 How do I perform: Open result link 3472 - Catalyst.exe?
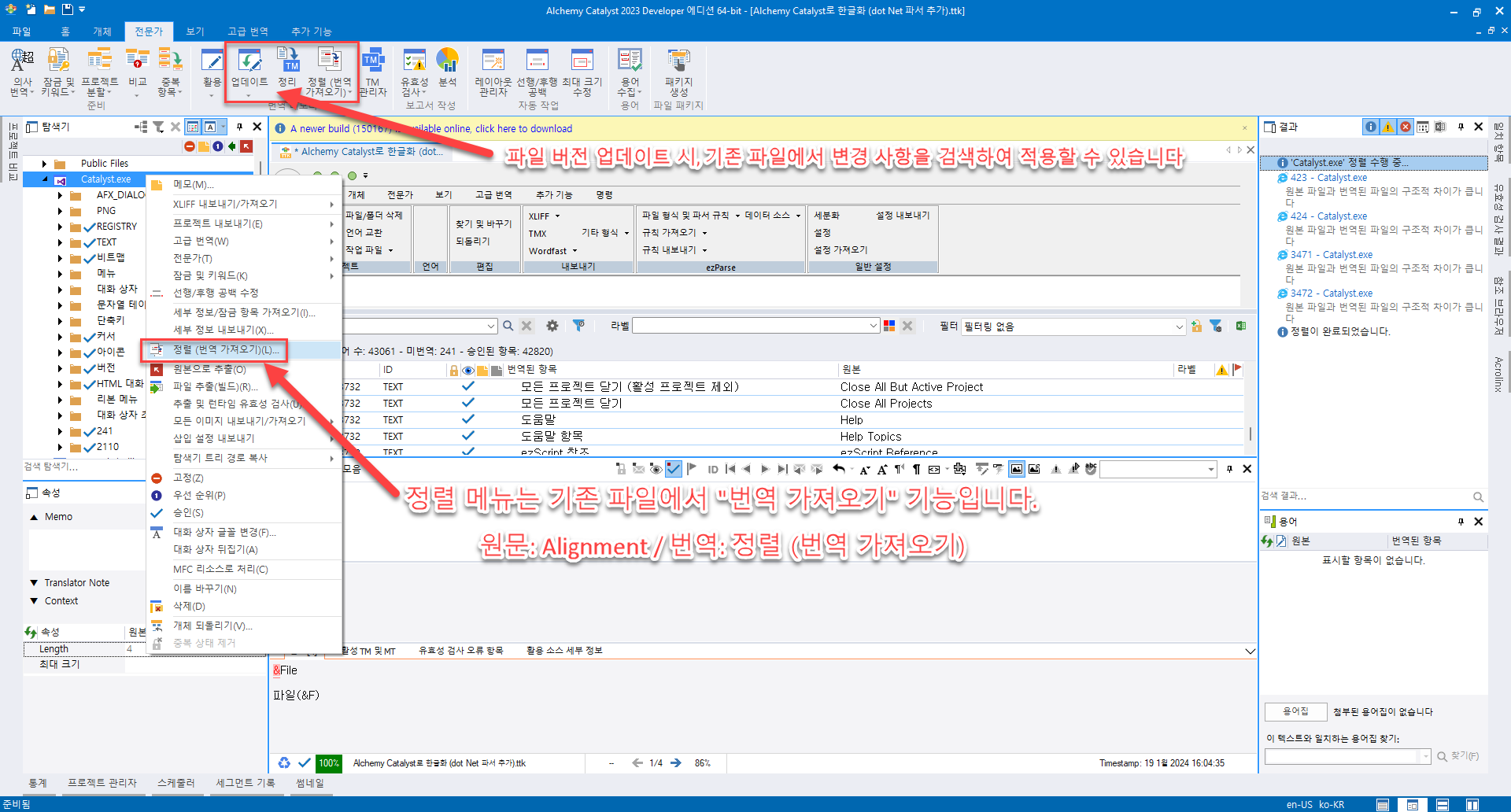point(1332,293)
